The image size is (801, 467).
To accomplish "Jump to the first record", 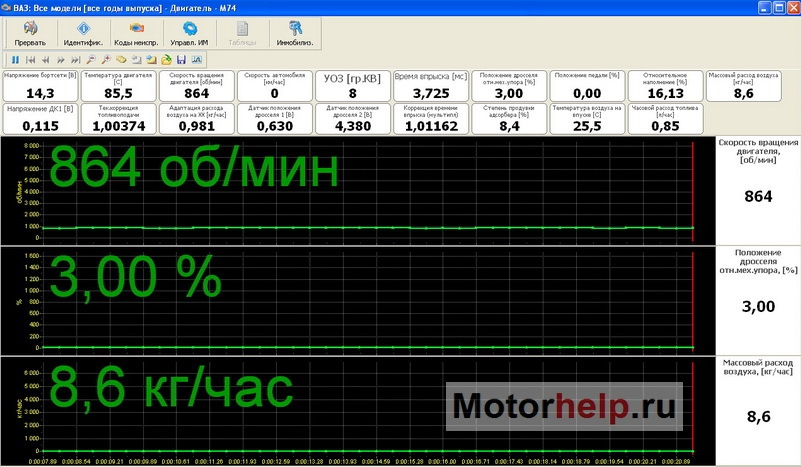I will 31,60.
